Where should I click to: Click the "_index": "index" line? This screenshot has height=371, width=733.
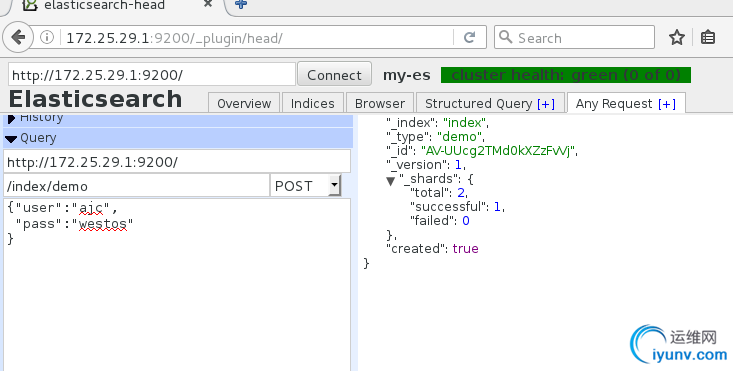[437, 122]
